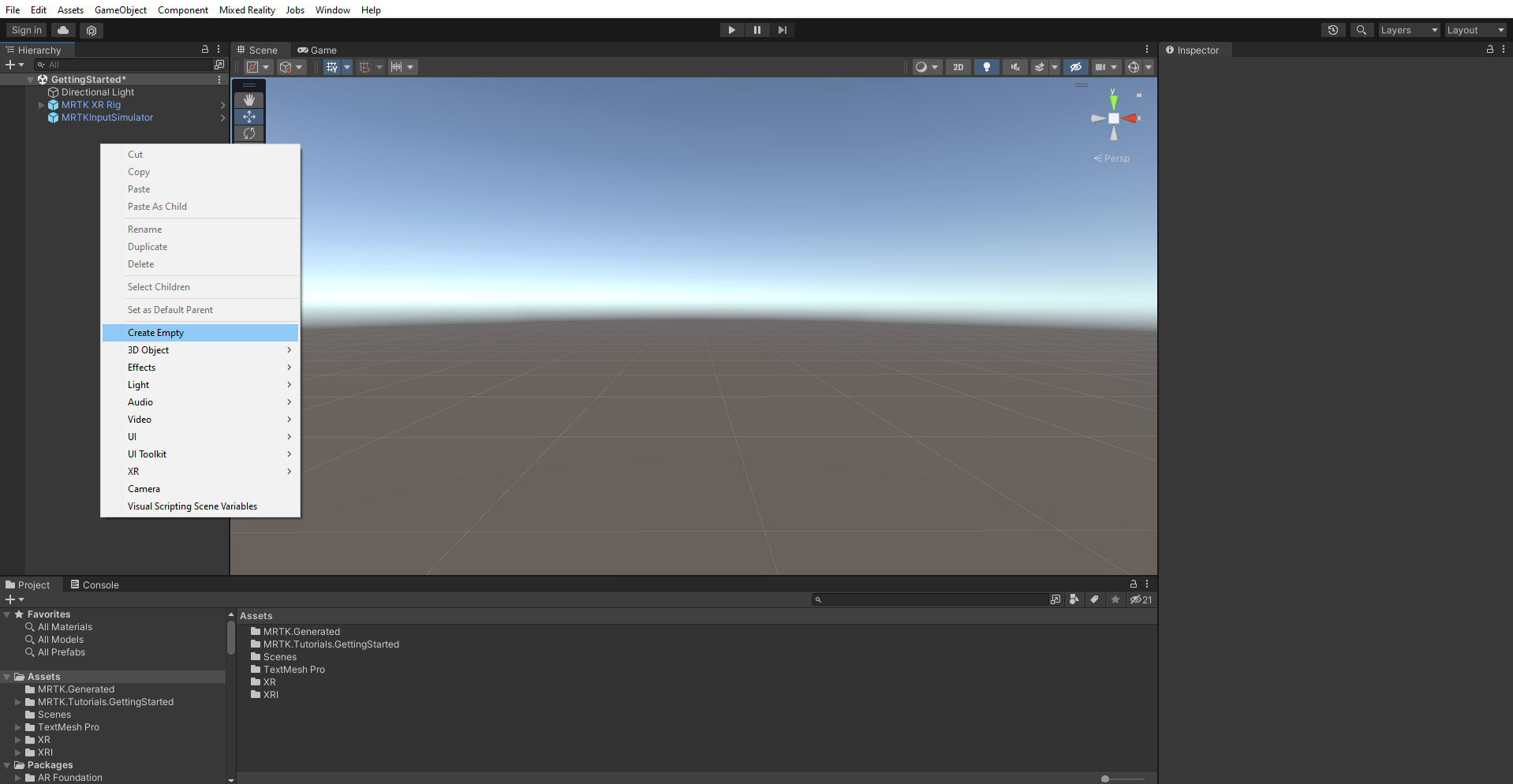The width and height of the screenshot is (1513, 784).
Task: Open the Gizmos dropdown arrow
Action: 1149,67
